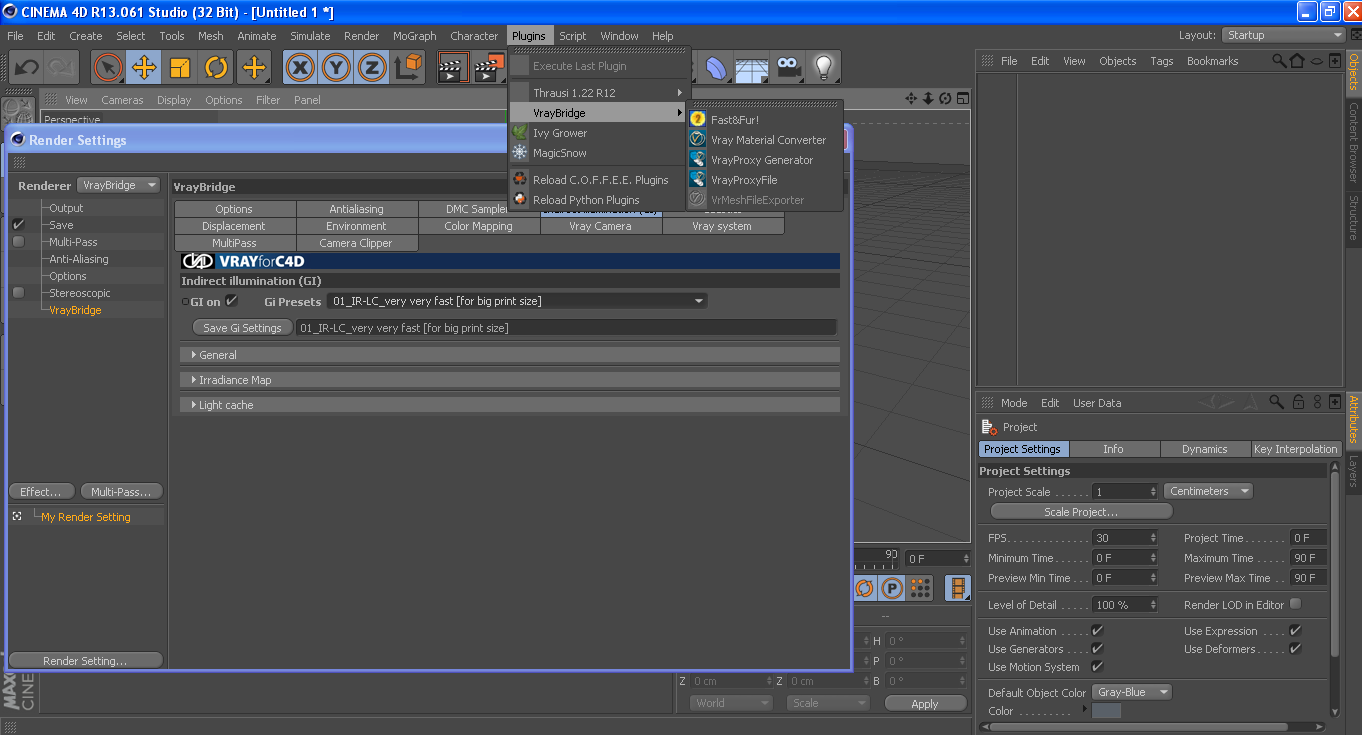Screen dimensions: 1362x735
Task: Click the viewport pan (move camera) icon
Action: 911,99
